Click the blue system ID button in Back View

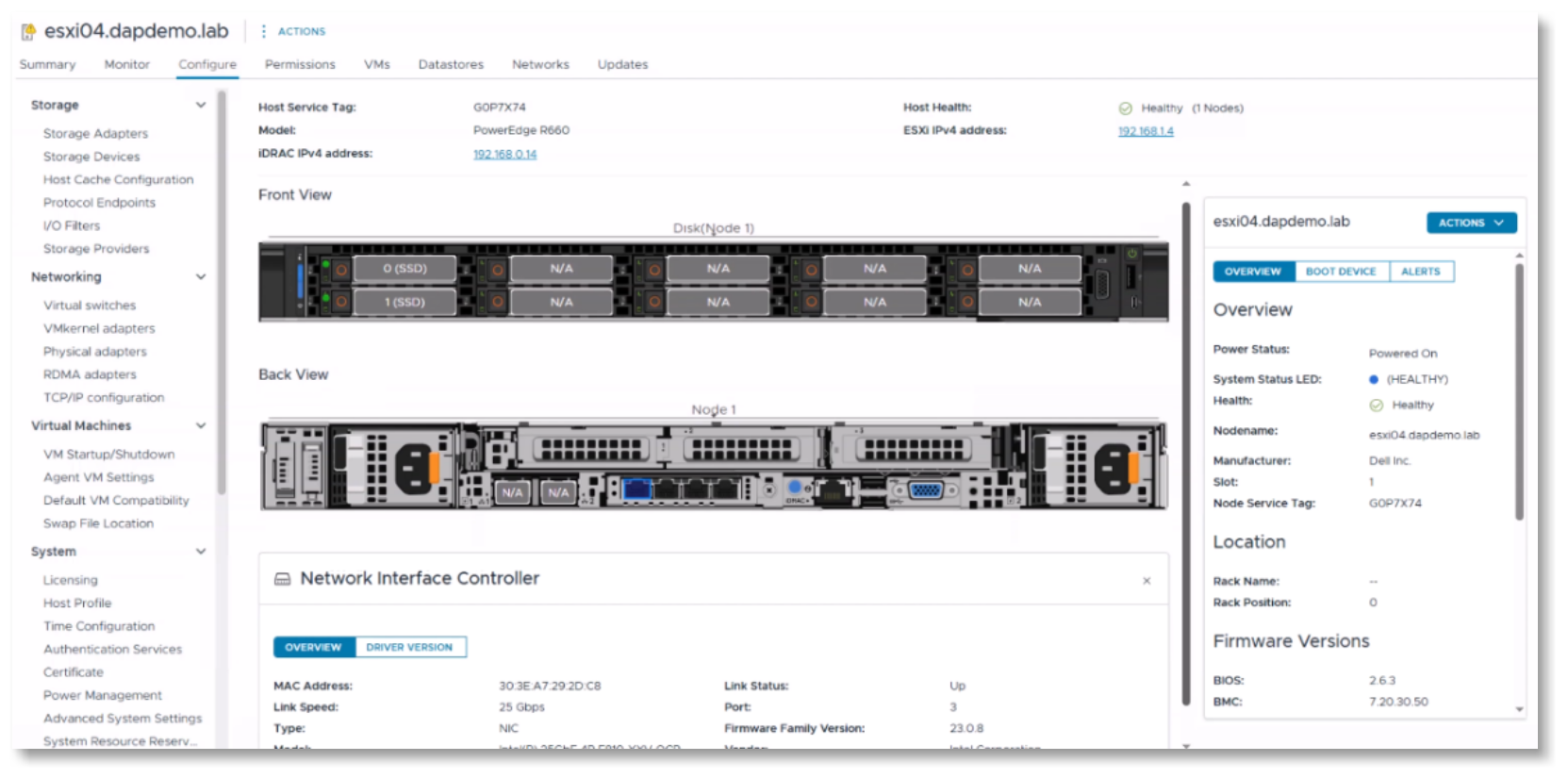(795, 487)
